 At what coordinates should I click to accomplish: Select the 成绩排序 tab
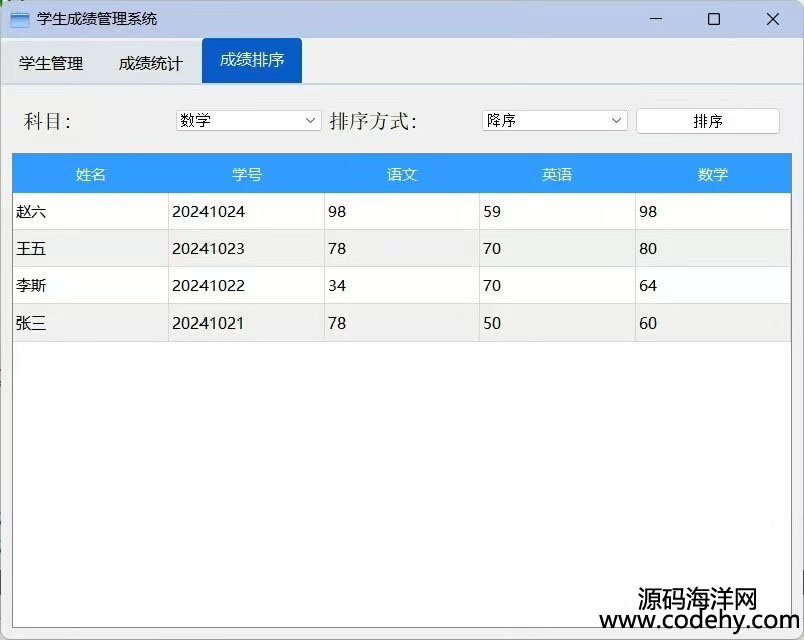pos(252,60)
